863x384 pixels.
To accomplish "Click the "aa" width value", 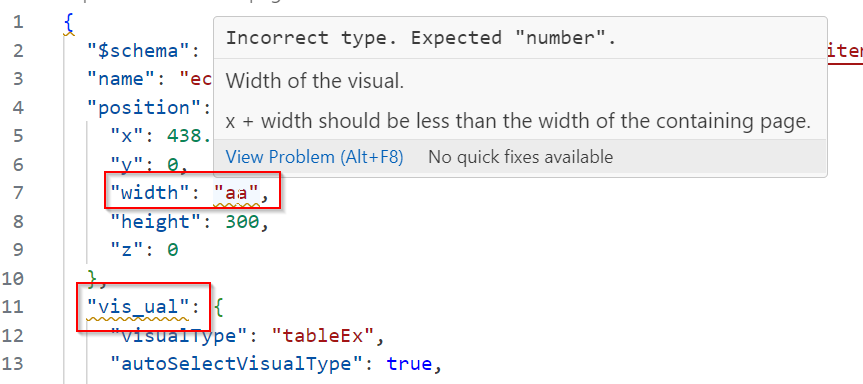I will point(236,193).
